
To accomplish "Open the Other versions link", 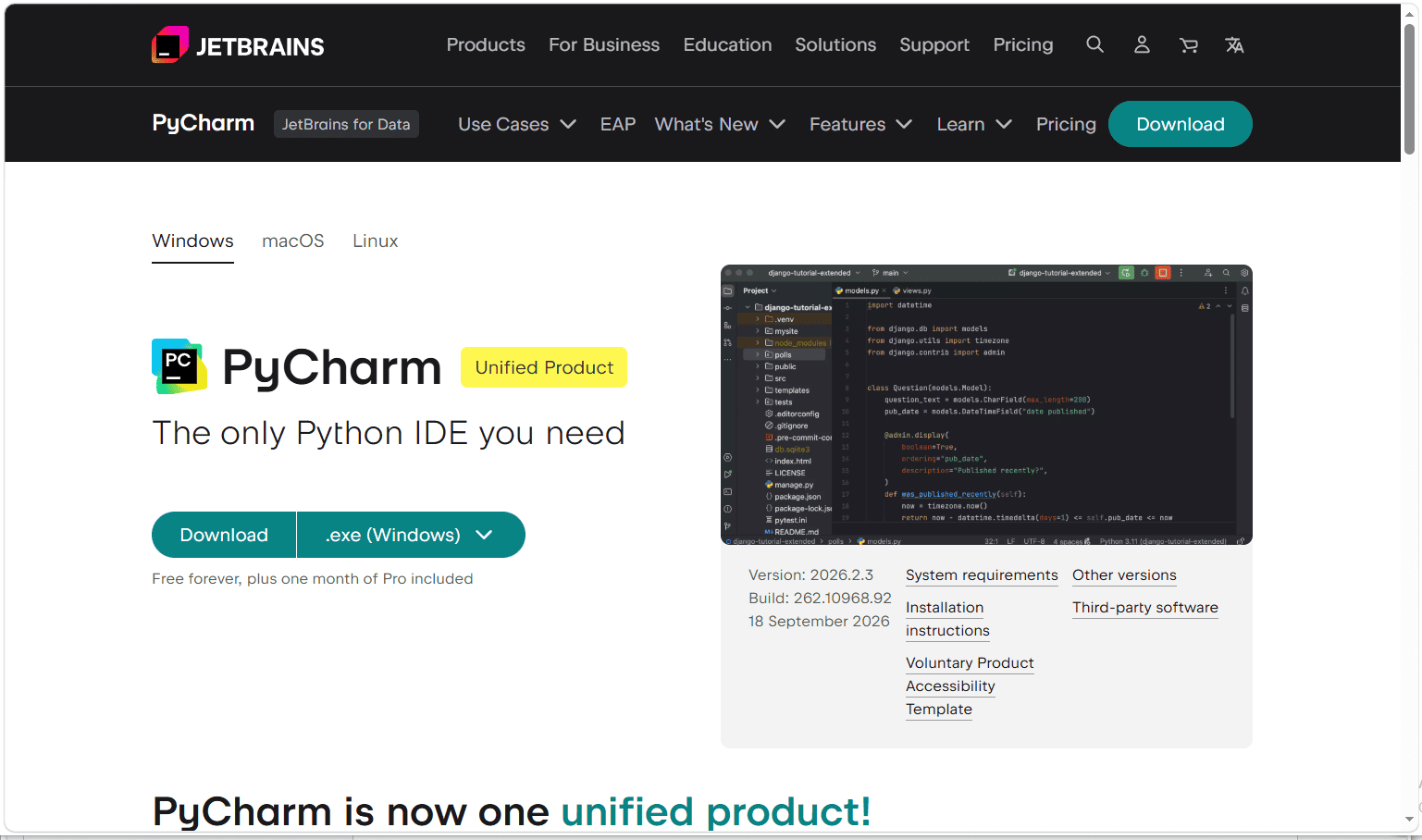I will (x=1124, y=575).
